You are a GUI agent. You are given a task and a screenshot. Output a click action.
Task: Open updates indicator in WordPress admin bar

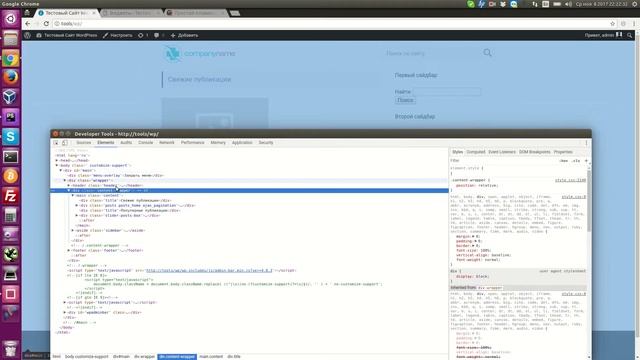click(x=143, y=36)
